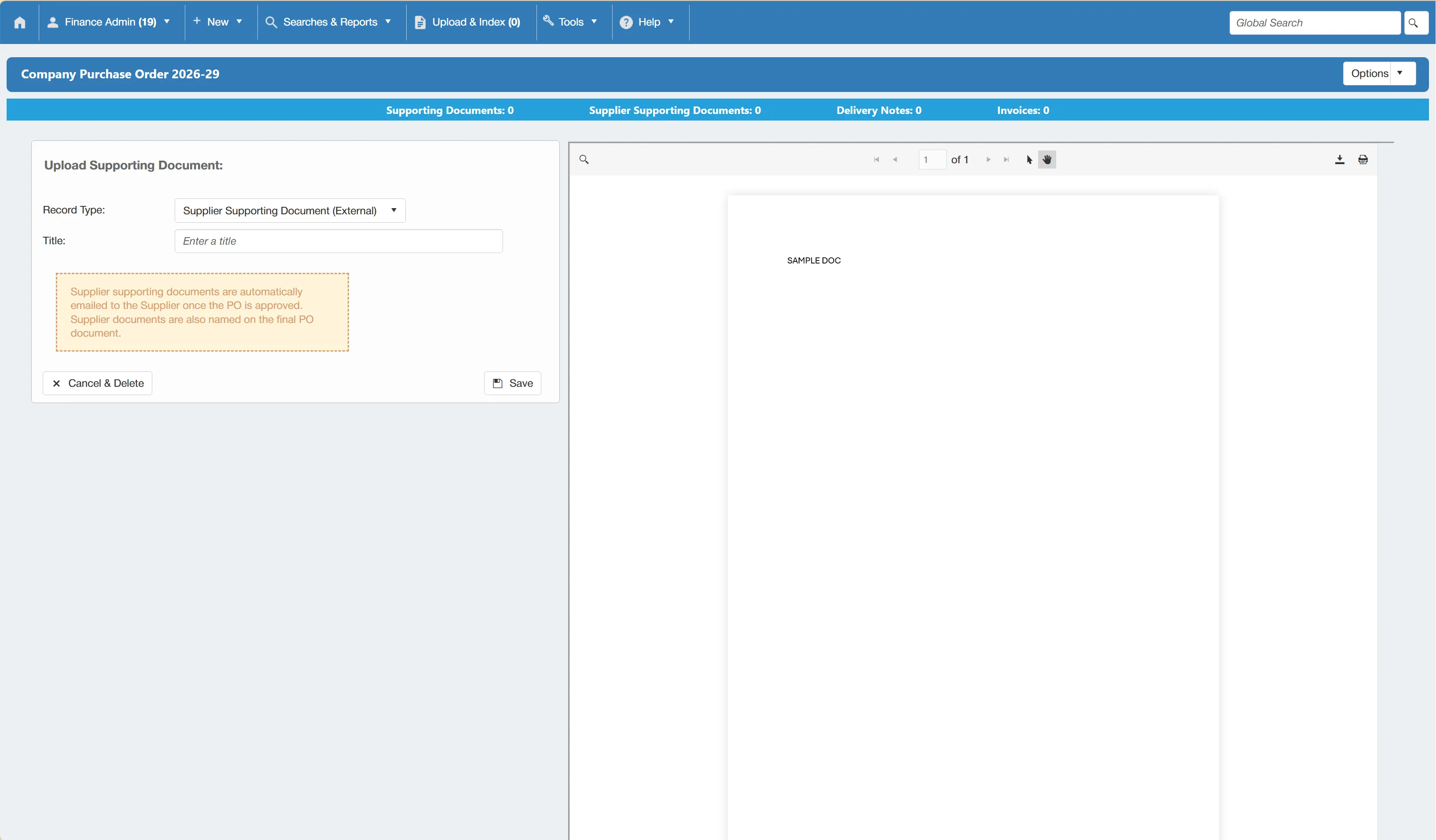
Task: Open the Record Type dropdown
Action: pyautogui.click(x=290, y=210)
